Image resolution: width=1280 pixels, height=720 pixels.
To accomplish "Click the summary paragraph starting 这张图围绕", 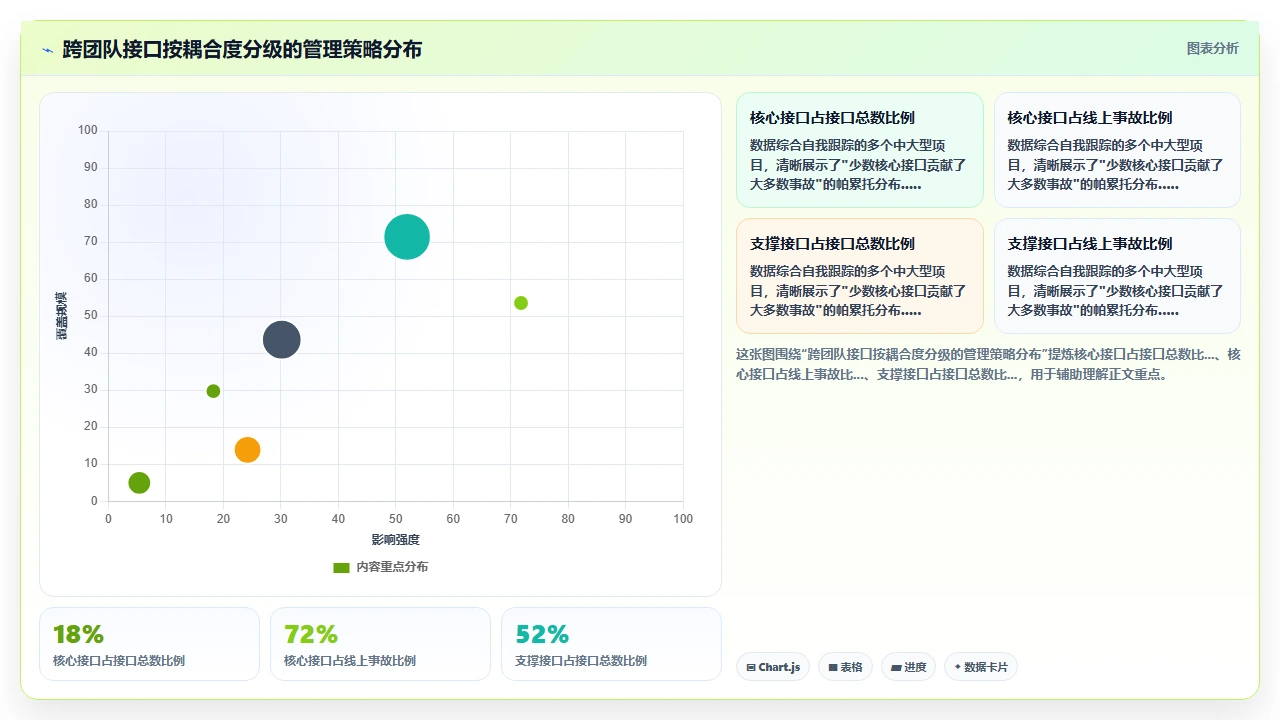I will (x=988, y=365).
